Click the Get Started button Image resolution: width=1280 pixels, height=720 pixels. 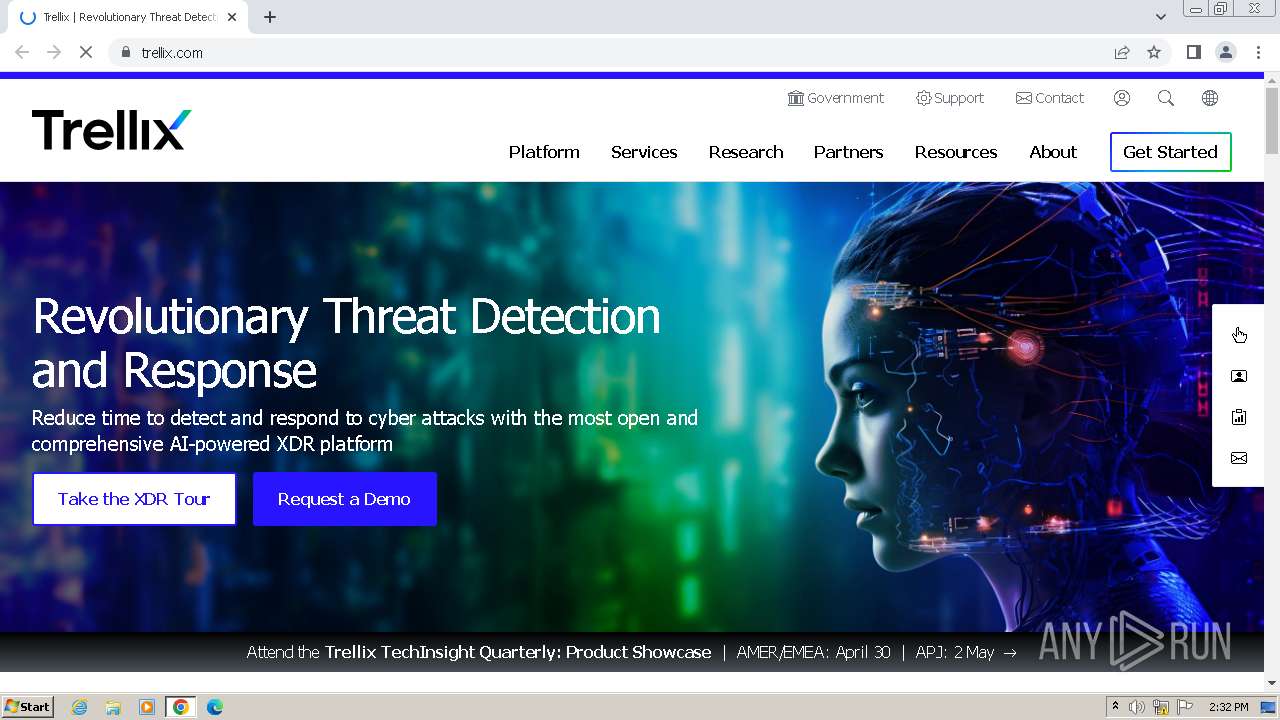pyautogui.click(x=1170, y=152)
